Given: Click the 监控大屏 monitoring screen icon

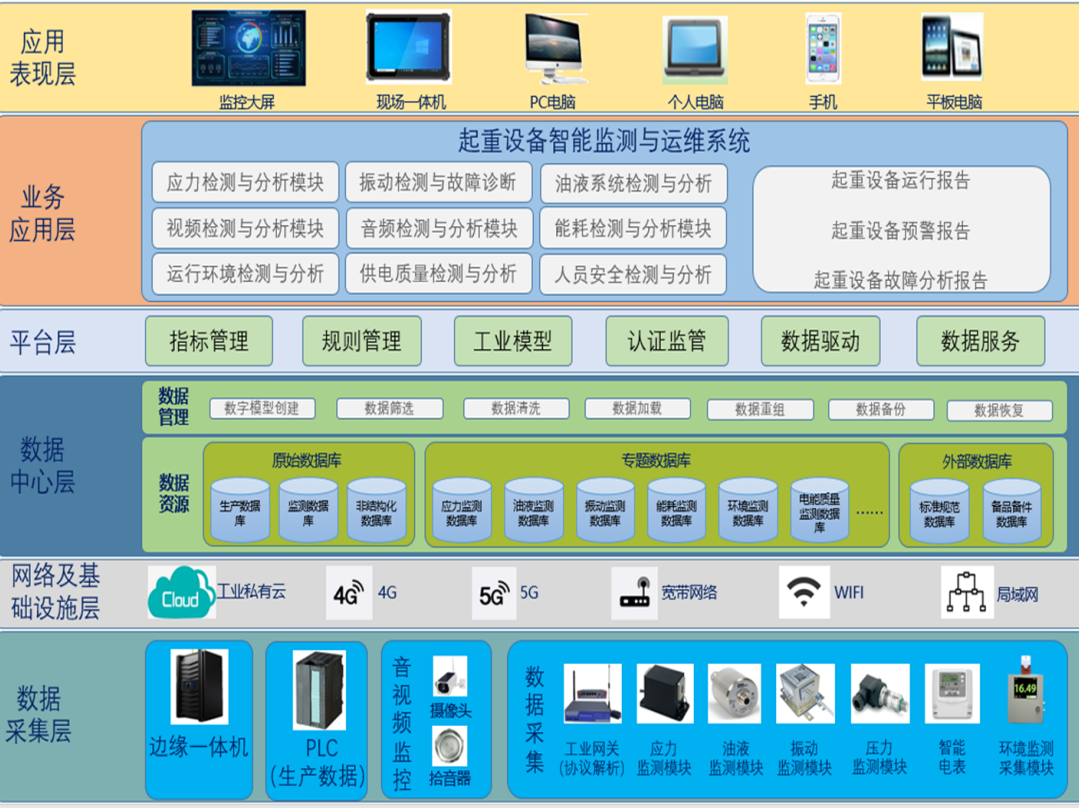Looking at the screenshot, I should 246,50.
